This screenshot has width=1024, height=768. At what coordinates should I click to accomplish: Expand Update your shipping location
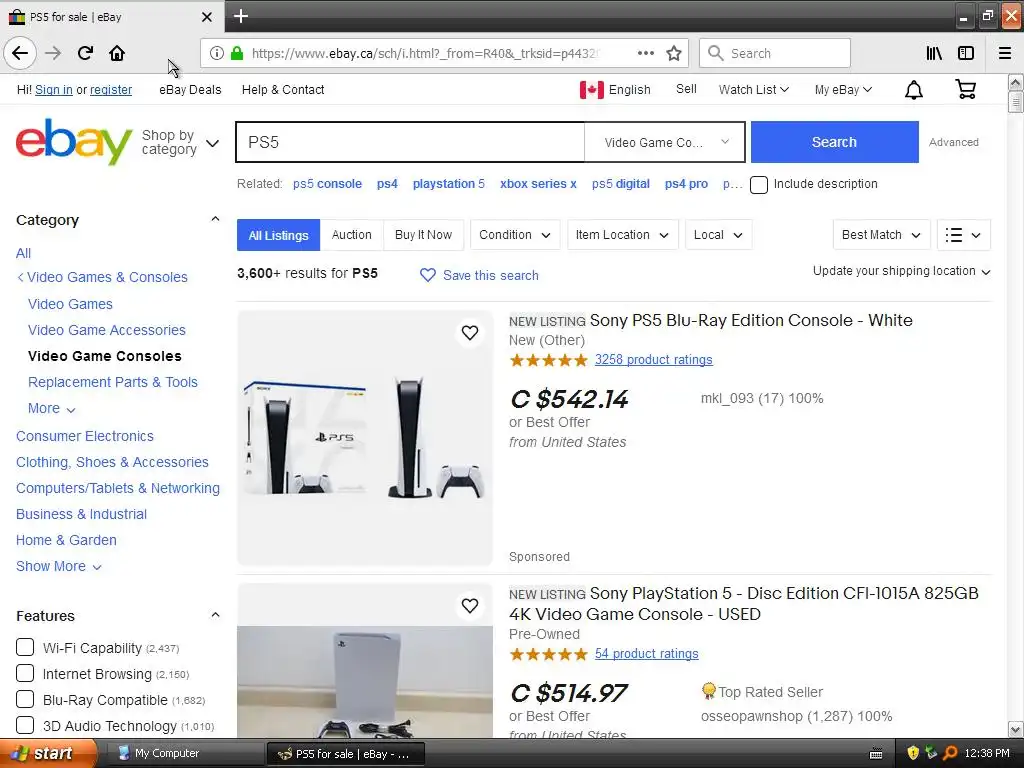click(x=901, y=271)
